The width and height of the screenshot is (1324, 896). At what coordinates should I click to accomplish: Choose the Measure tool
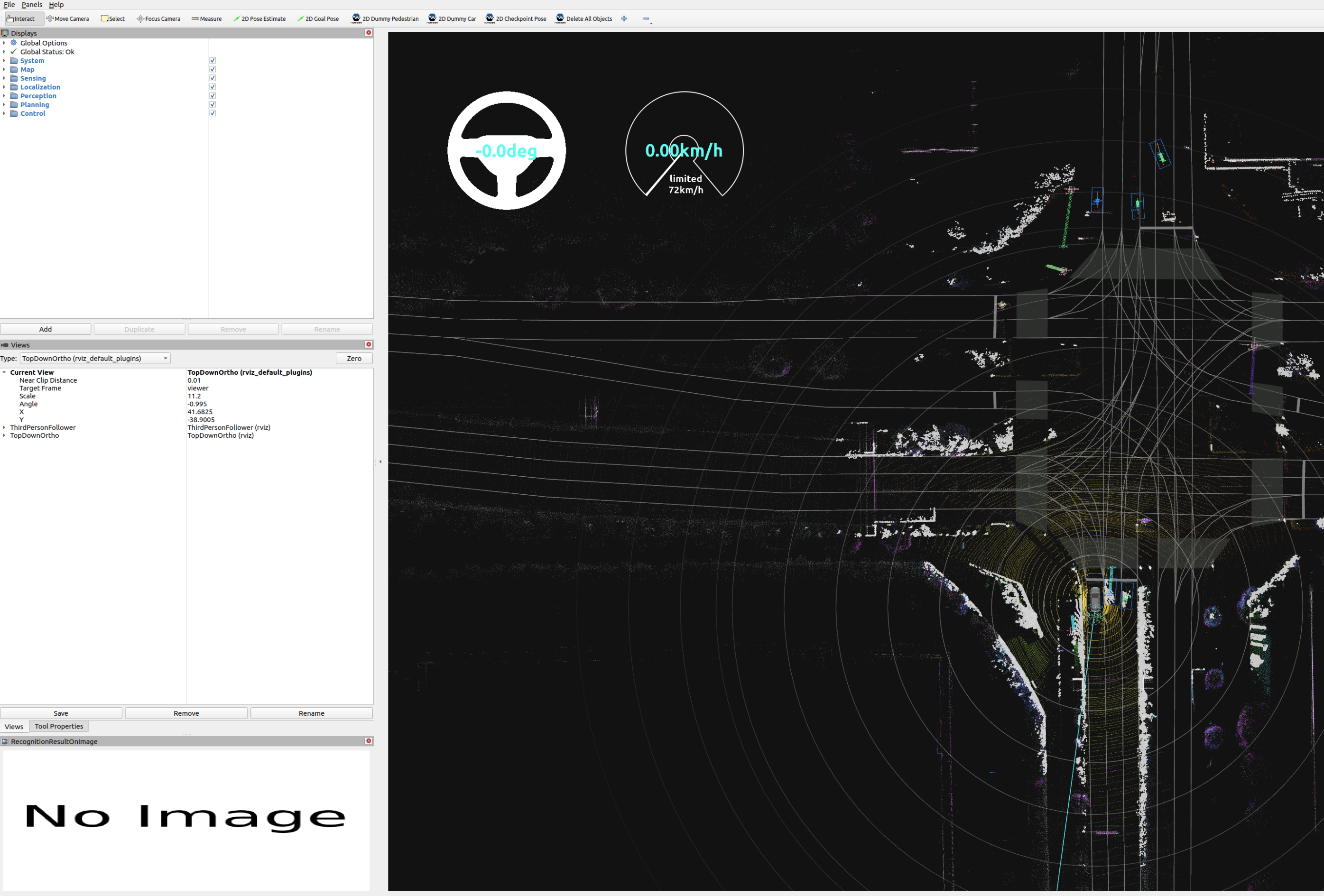(206, 19)
